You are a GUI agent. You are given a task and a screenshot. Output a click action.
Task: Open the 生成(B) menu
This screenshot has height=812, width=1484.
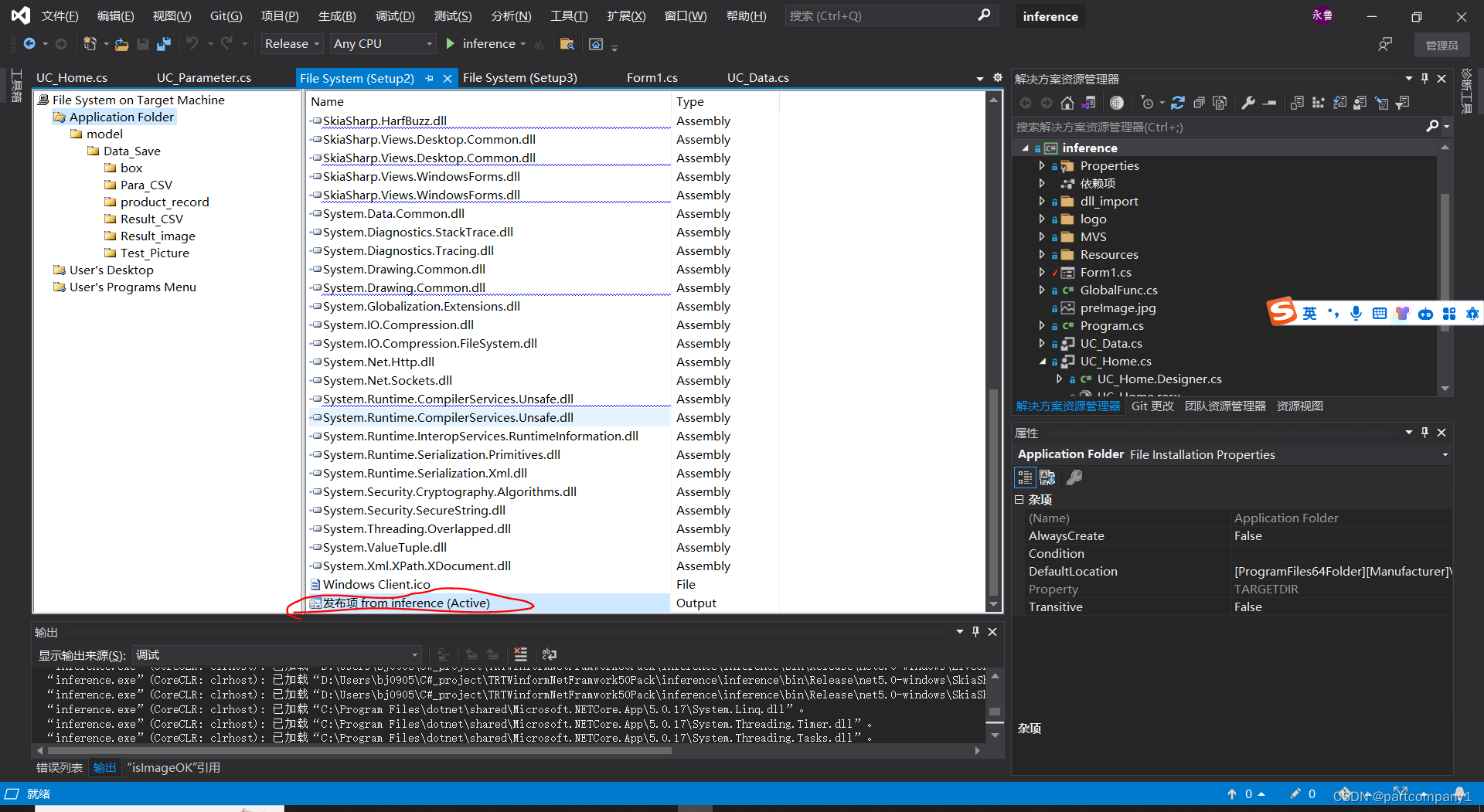point(337,15)
